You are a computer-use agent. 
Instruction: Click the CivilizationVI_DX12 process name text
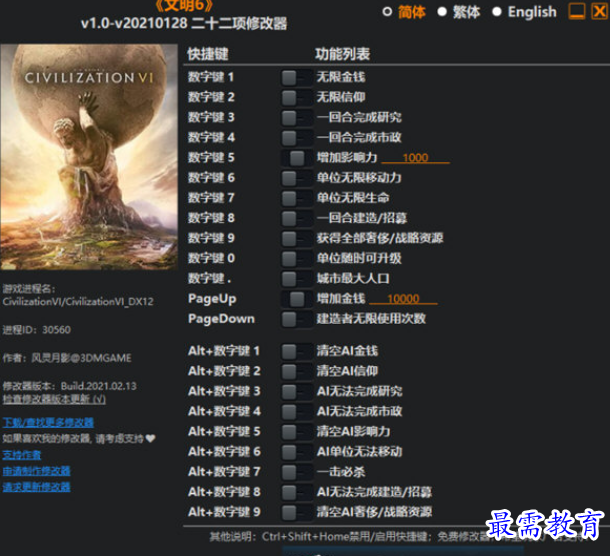(78, 302)
